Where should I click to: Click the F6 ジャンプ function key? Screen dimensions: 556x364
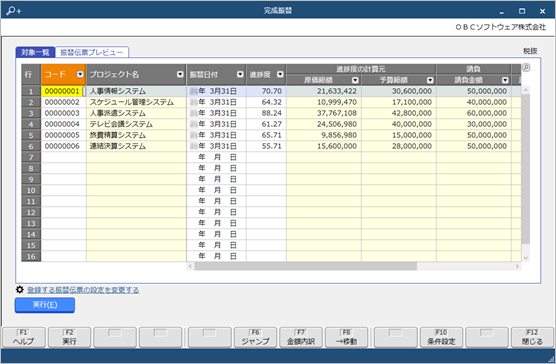click(255, 337)
